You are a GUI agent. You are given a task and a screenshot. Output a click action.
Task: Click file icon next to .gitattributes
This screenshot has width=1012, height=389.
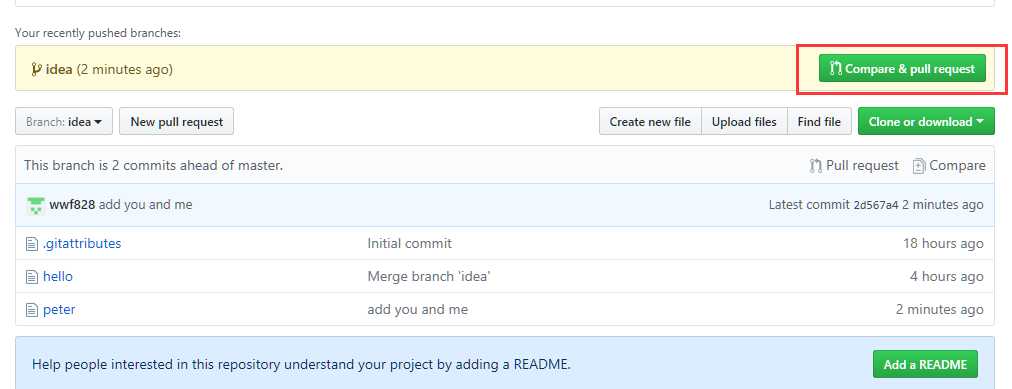coord(32,244)
